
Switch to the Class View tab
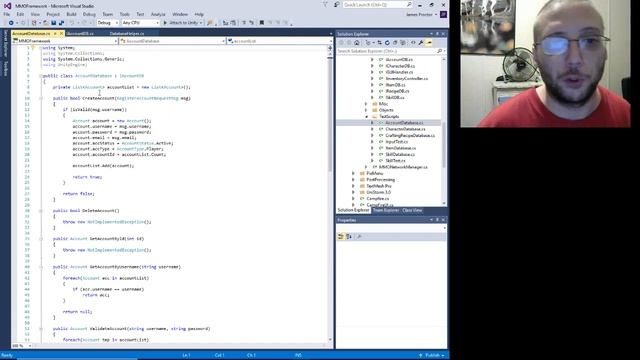tap(412, 210)
